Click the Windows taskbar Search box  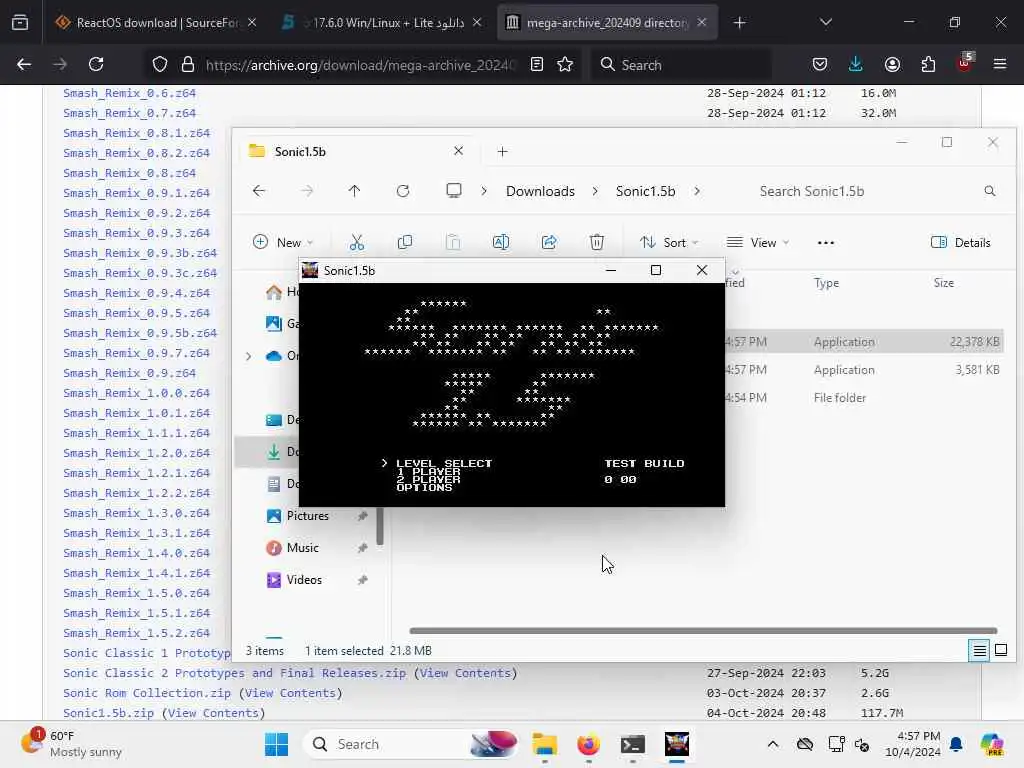coord(411,744)
